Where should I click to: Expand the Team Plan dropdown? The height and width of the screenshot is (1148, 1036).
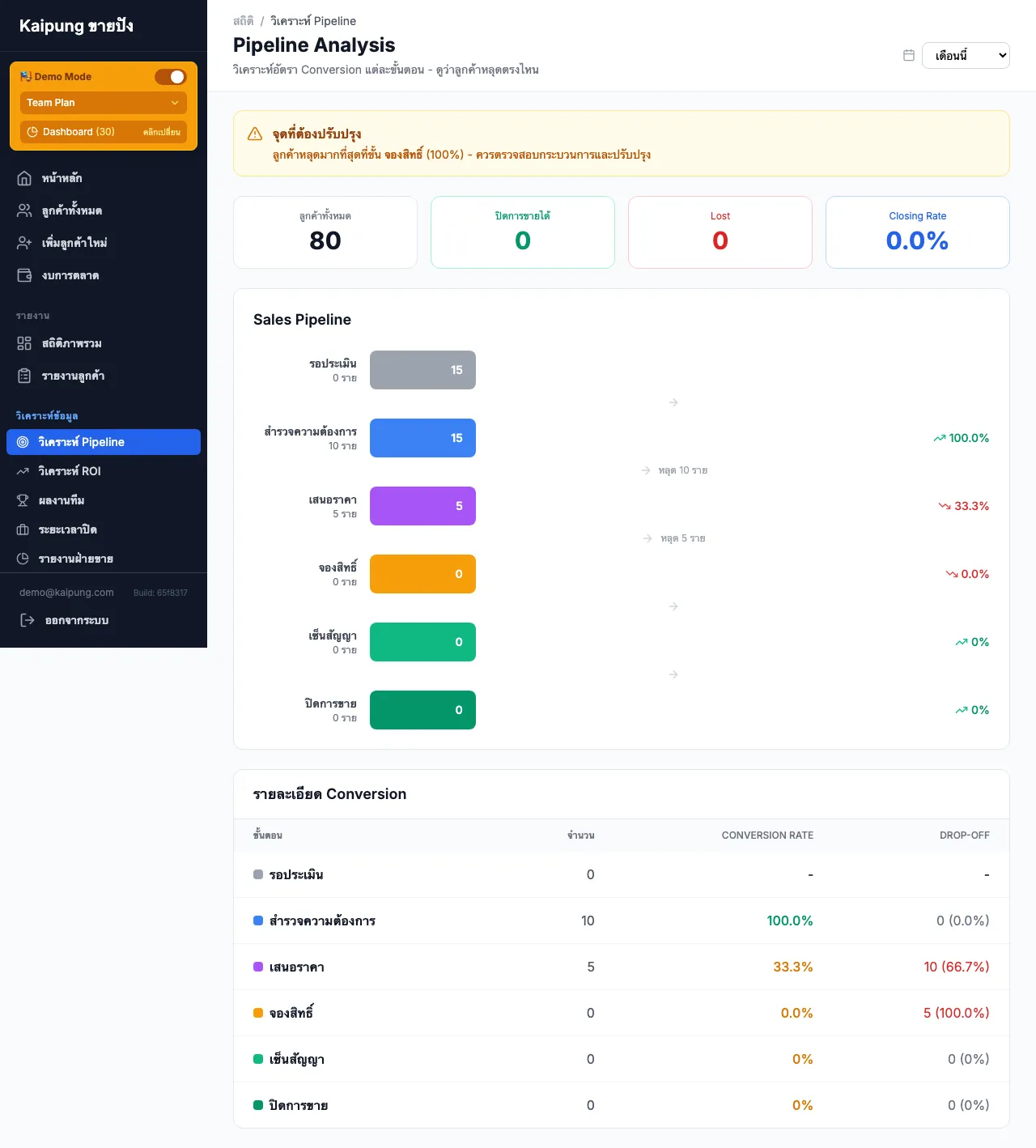(x=103, y=103)
